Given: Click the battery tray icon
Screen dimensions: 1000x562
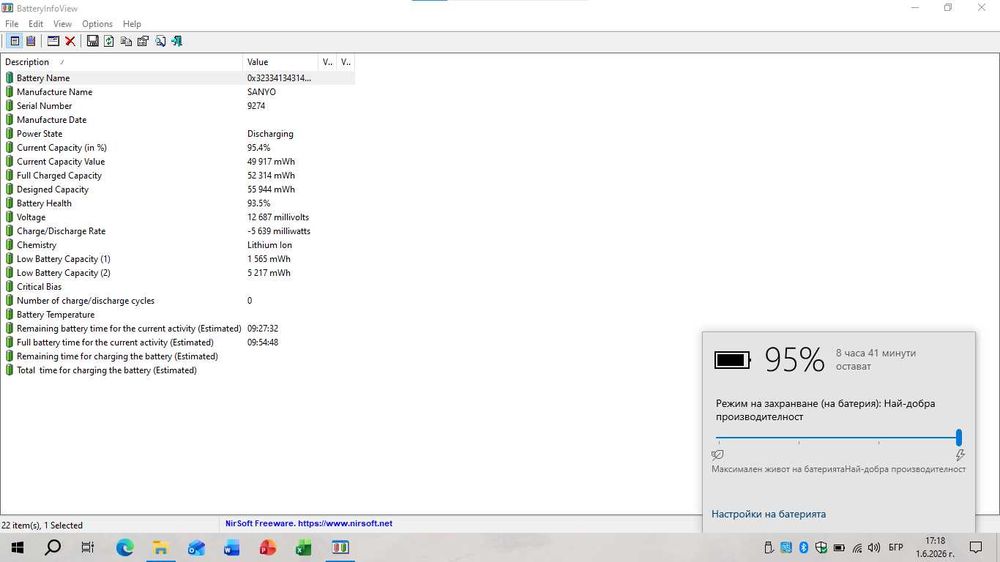Looking at the screenshot, I should pyautogui.click(x=839, y=547).
